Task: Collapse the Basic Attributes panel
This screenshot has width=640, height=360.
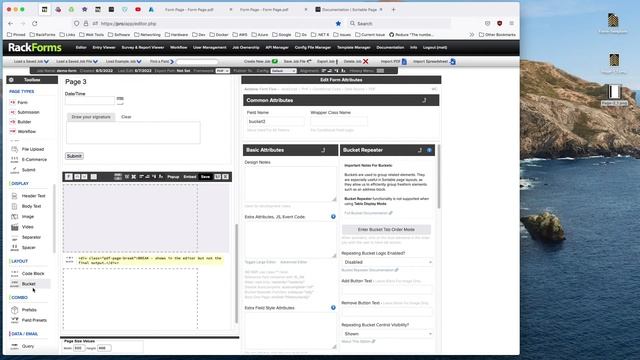Action: (x=323, y=150)
